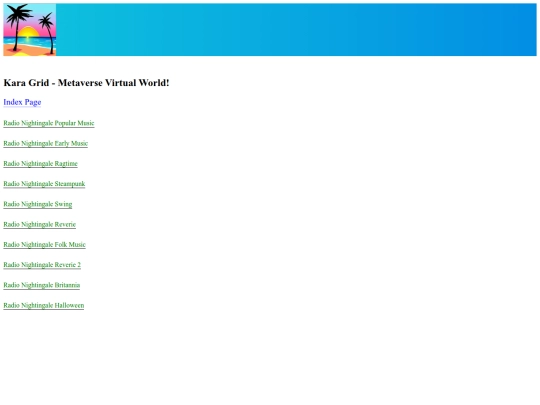Open the Radio Nightingale Swing link
The image size is (540, 405).
(38, 204)
